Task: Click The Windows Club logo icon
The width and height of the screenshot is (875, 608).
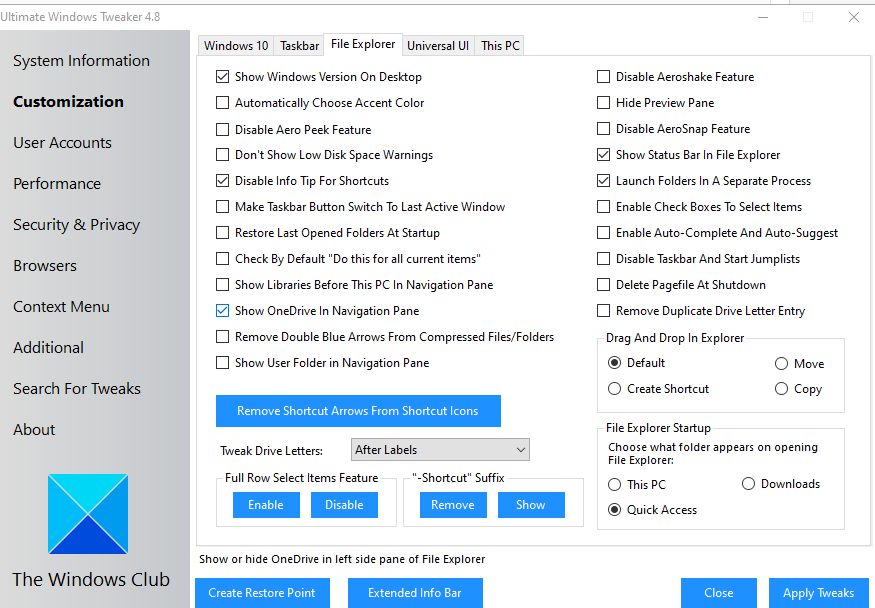Action: pos(88,514)
